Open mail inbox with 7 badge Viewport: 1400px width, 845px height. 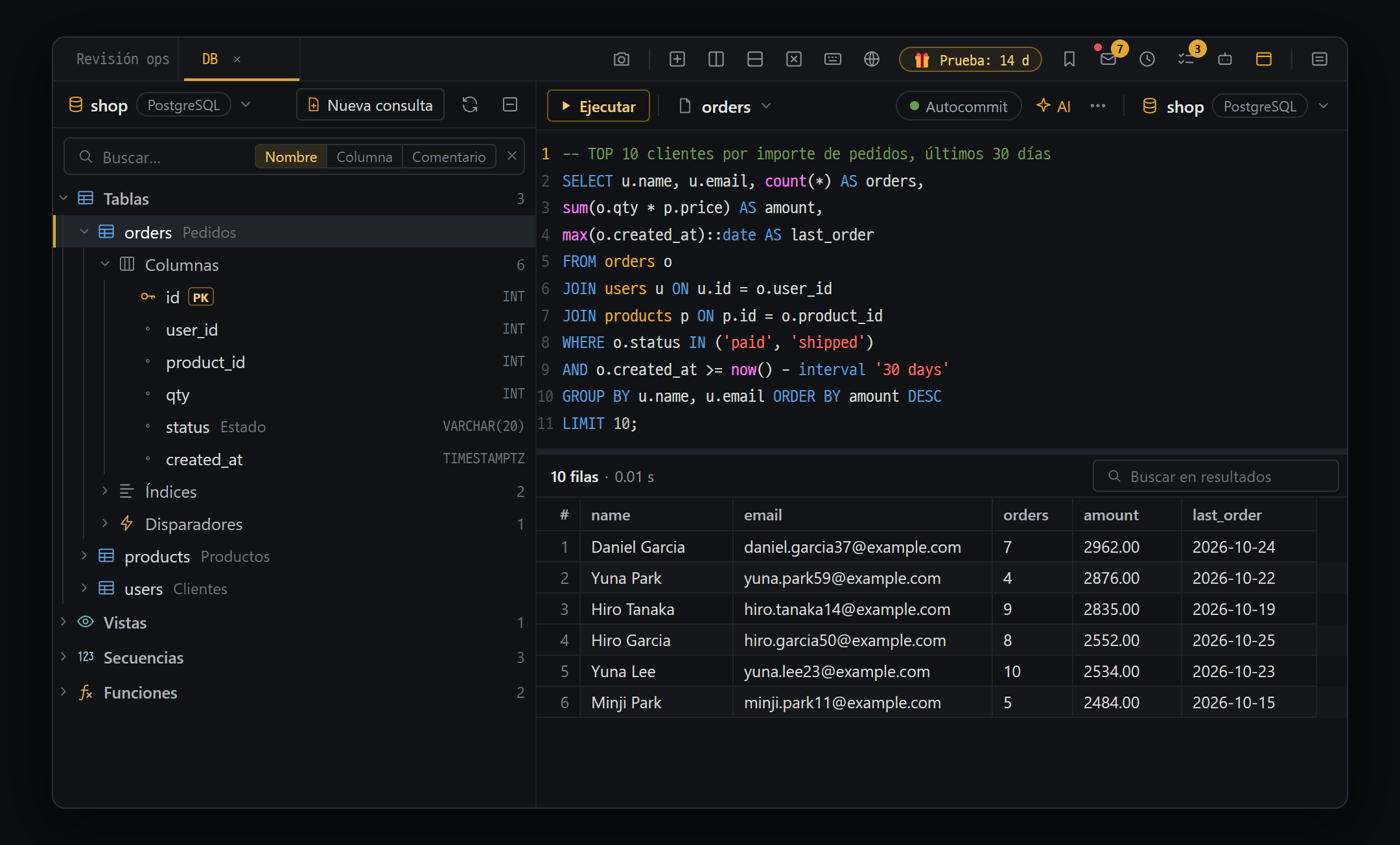(x=1108, y=60)
